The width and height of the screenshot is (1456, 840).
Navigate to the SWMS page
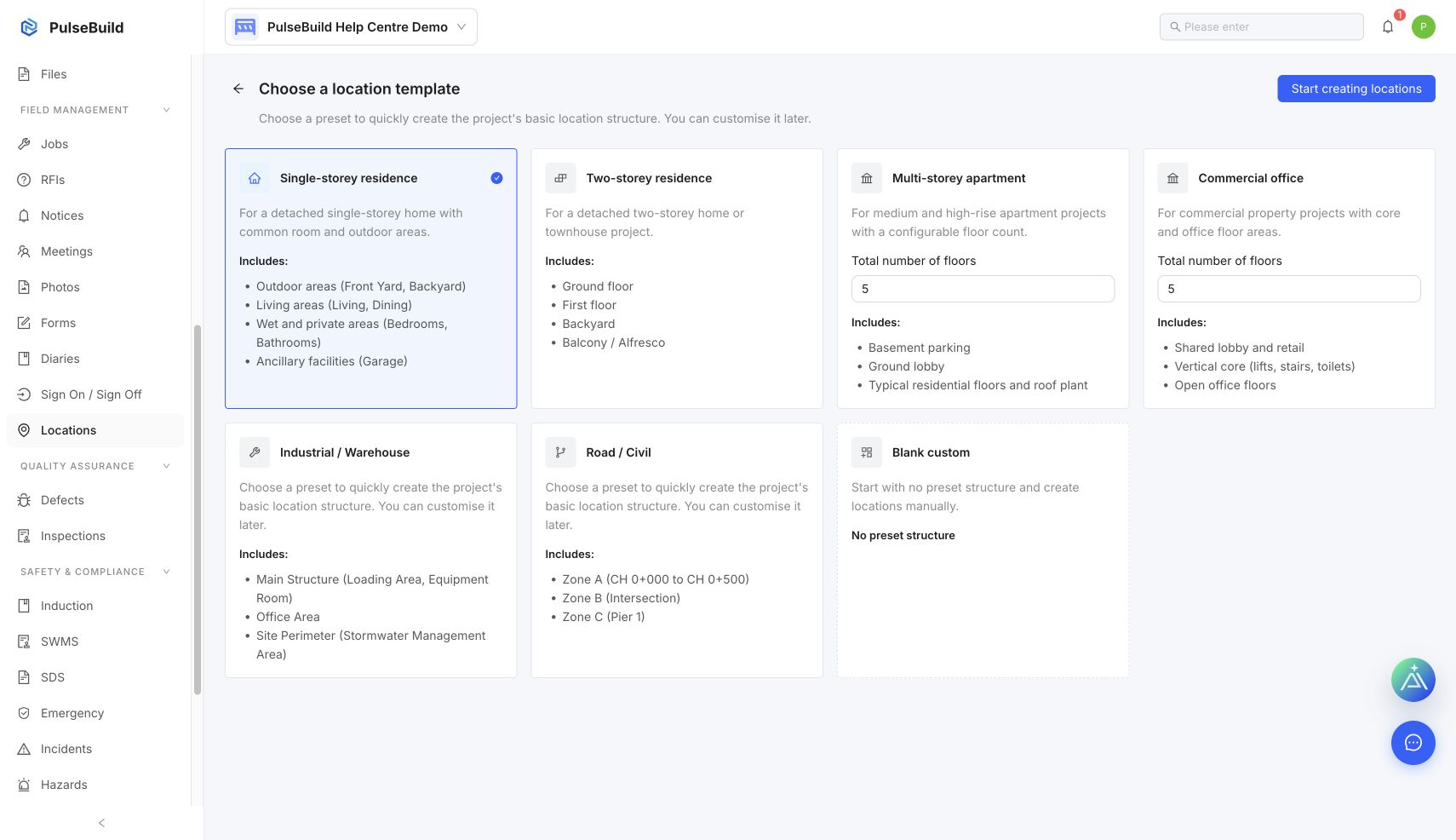tap(95, 642)
